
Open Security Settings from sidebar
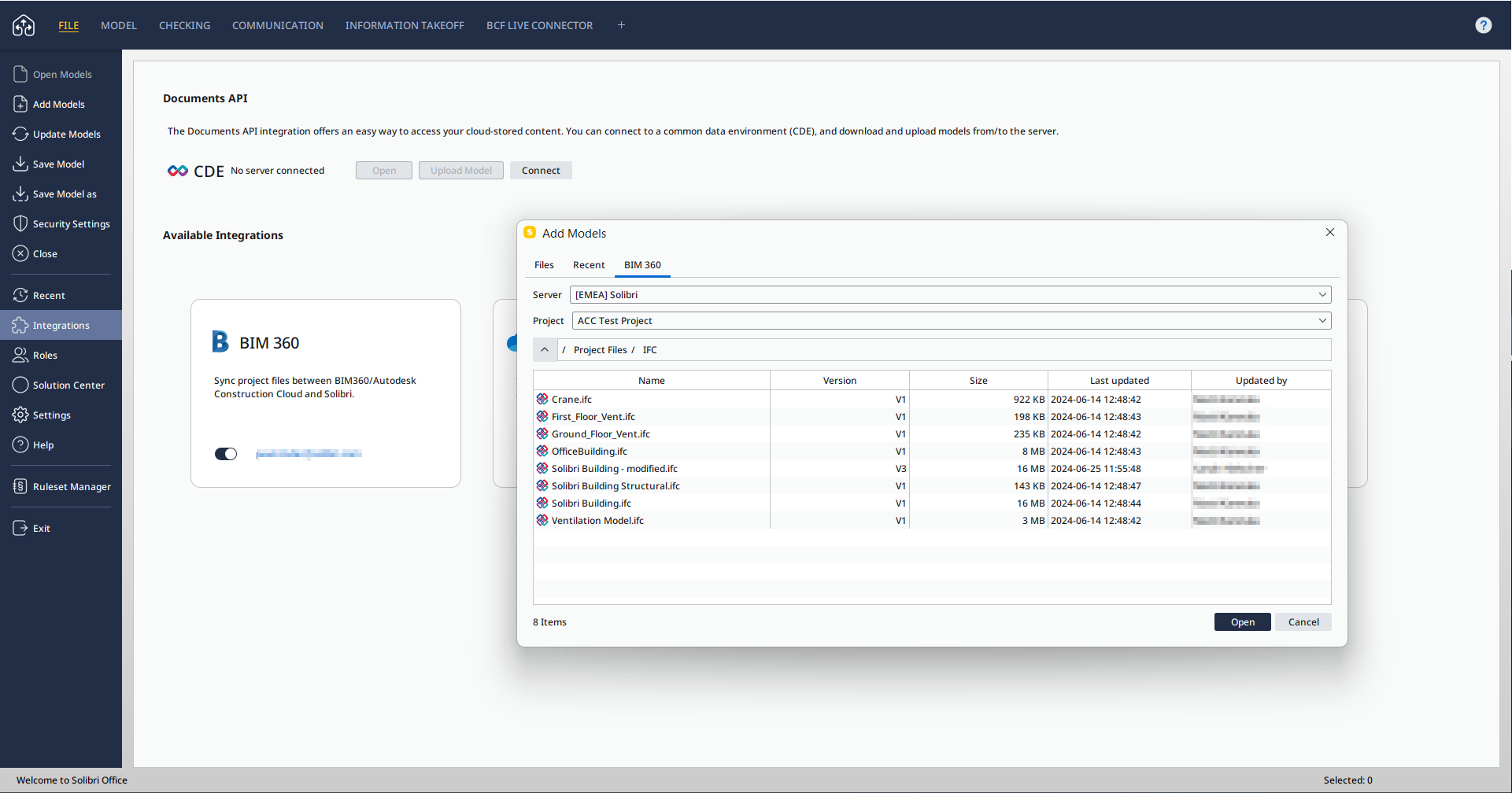(71, 224)
